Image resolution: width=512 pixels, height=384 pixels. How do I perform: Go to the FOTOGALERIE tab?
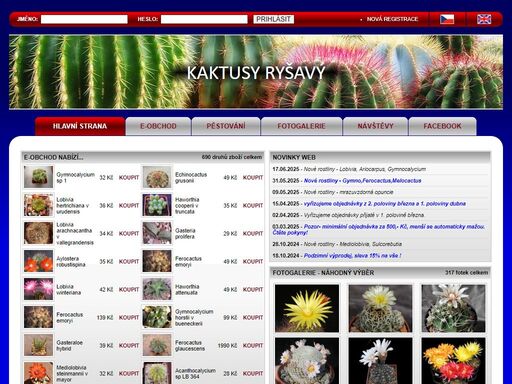click(x=301, y=126)
